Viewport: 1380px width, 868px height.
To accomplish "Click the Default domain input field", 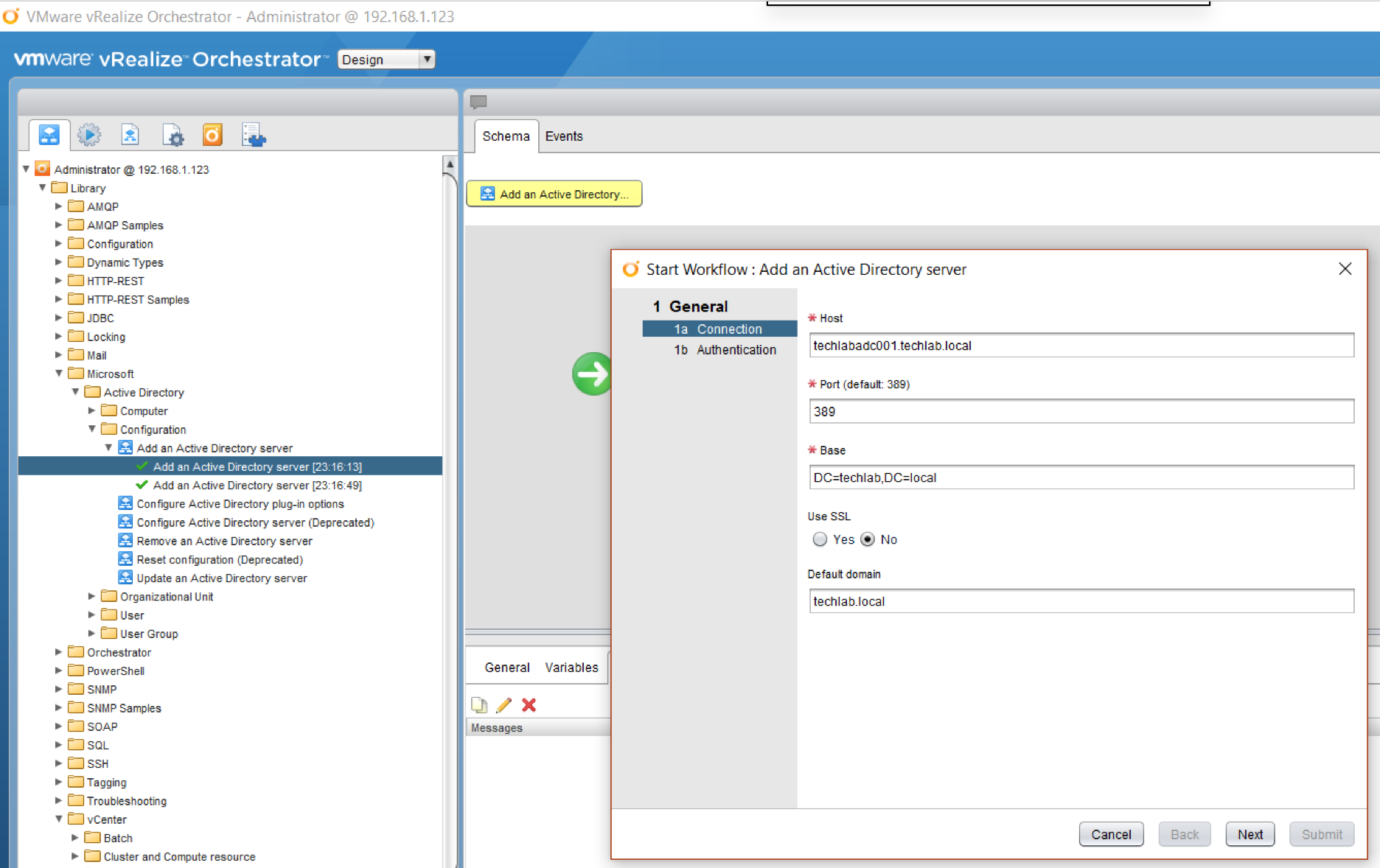I will click(x=1081, y=601).
